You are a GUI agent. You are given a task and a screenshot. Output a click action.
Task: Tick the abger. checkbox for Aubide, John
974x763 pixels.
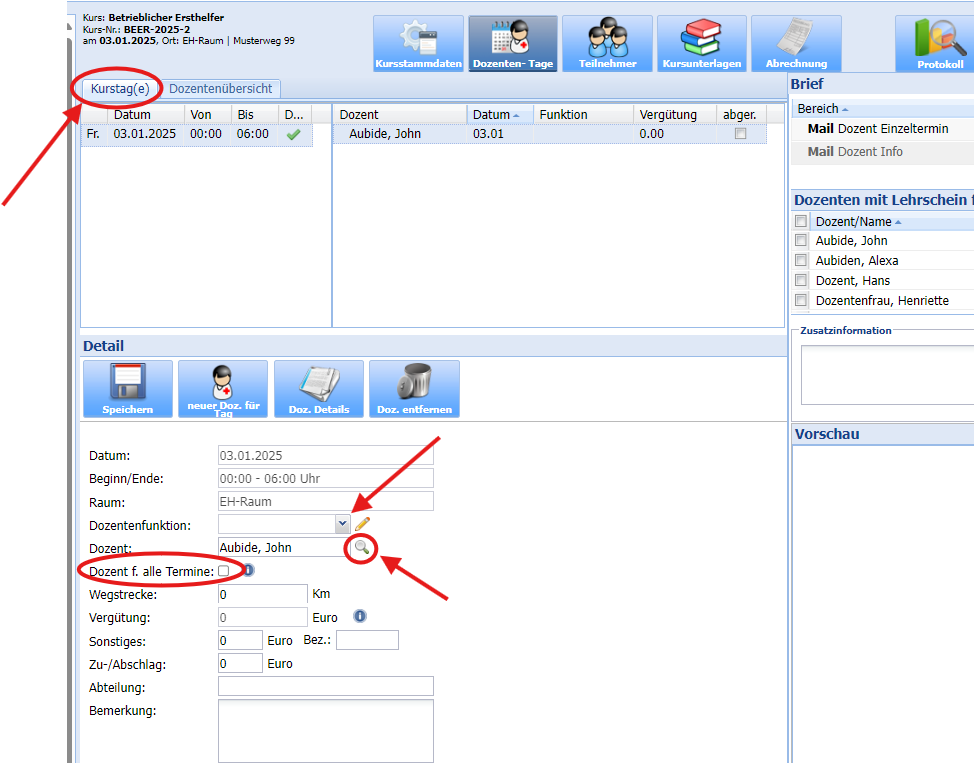pyautogui.click(x=740, y=134)
